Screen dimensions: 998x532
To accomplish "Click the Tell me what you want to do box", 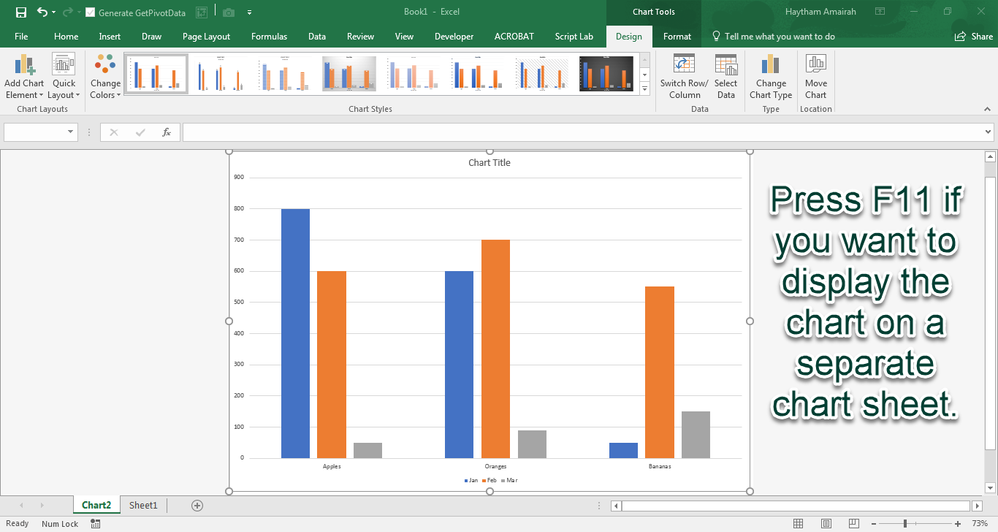I will pyautogui.click(x=779, y=36).
